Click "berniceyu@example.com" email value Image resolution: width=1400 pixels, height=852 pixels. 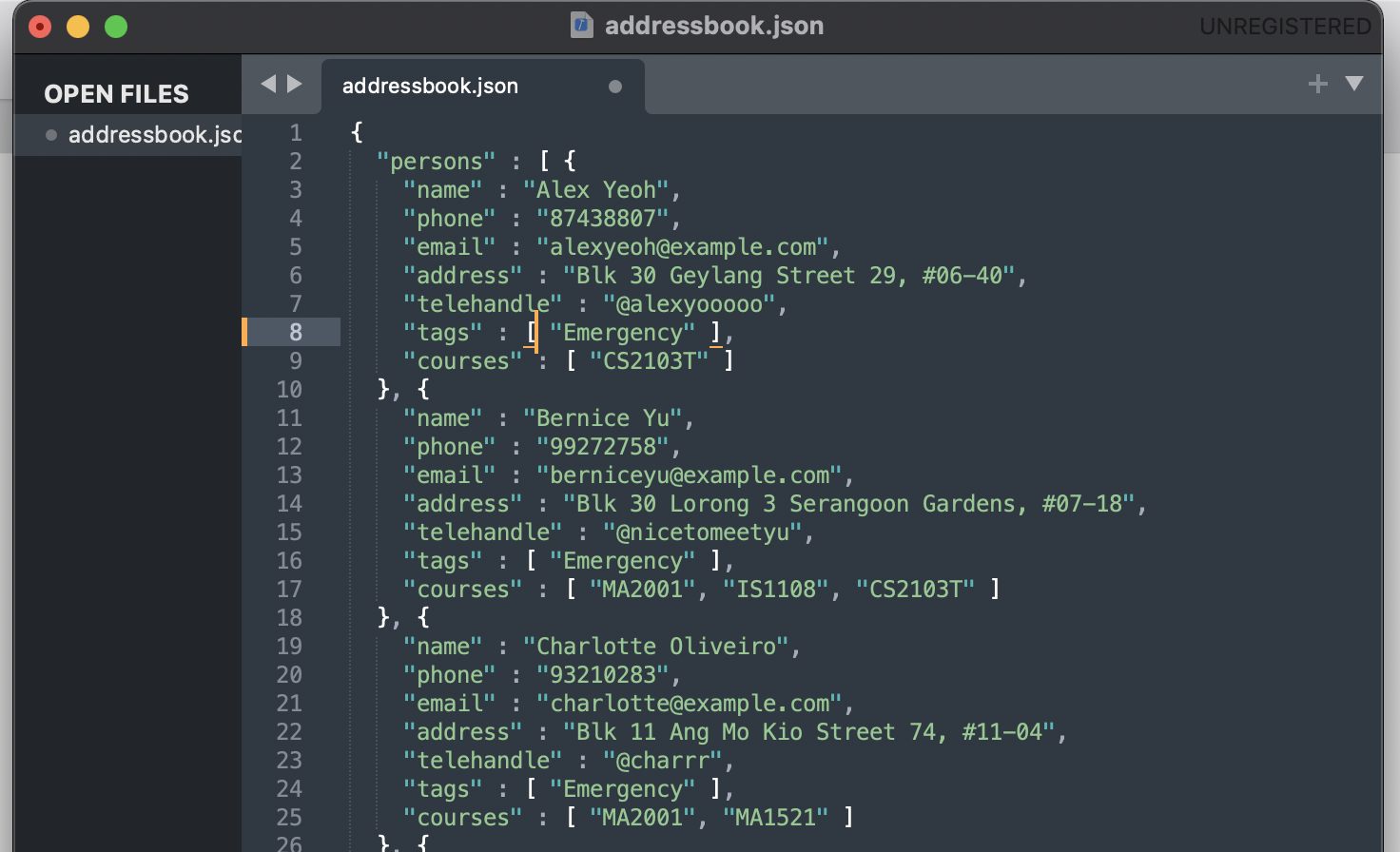690,474
